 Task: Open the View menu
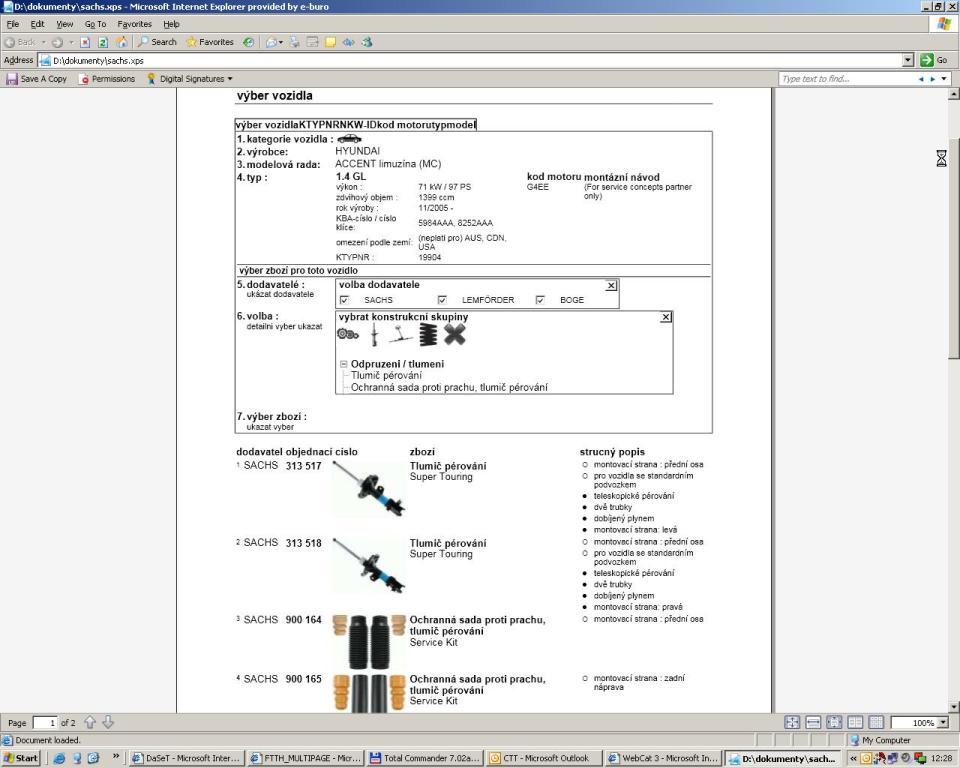(x=64, y=24)
